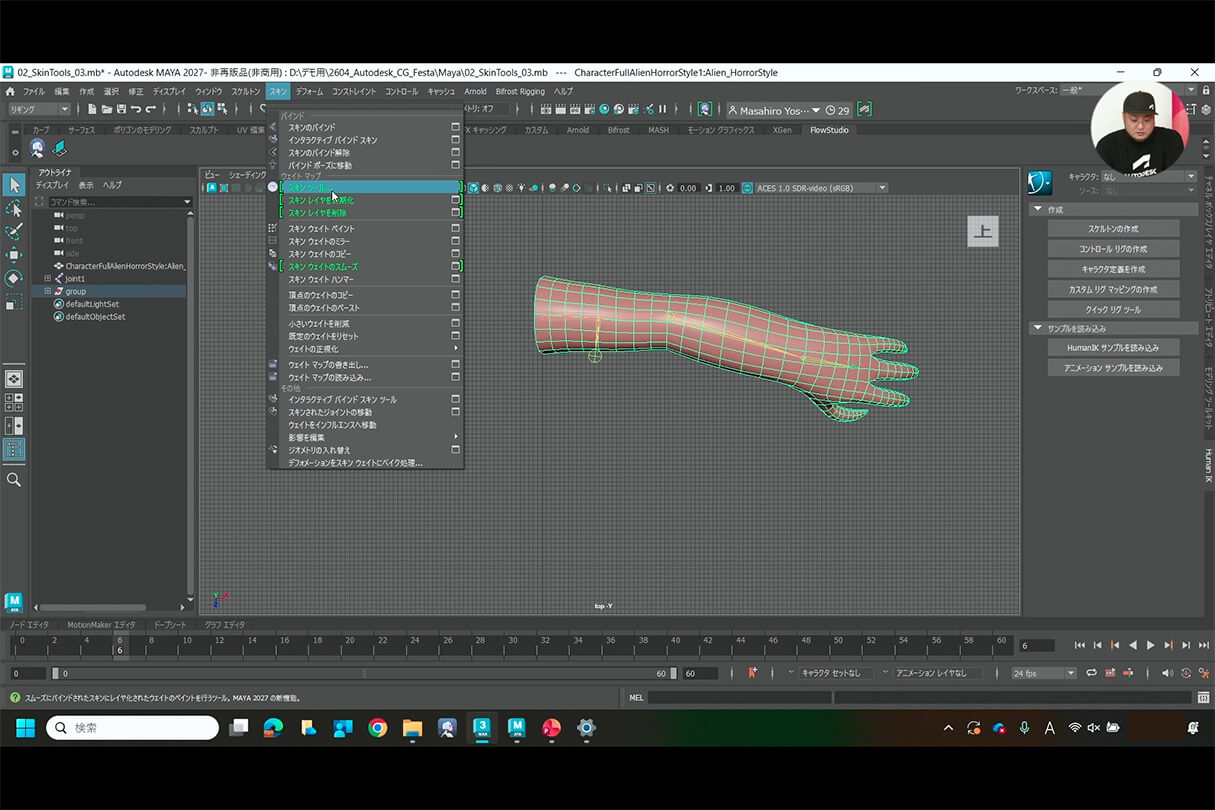This screenshot has height=810, width=1215.
Task: Click the magnifier search icon in left toolbox
Action: click(x=14, y=480)
